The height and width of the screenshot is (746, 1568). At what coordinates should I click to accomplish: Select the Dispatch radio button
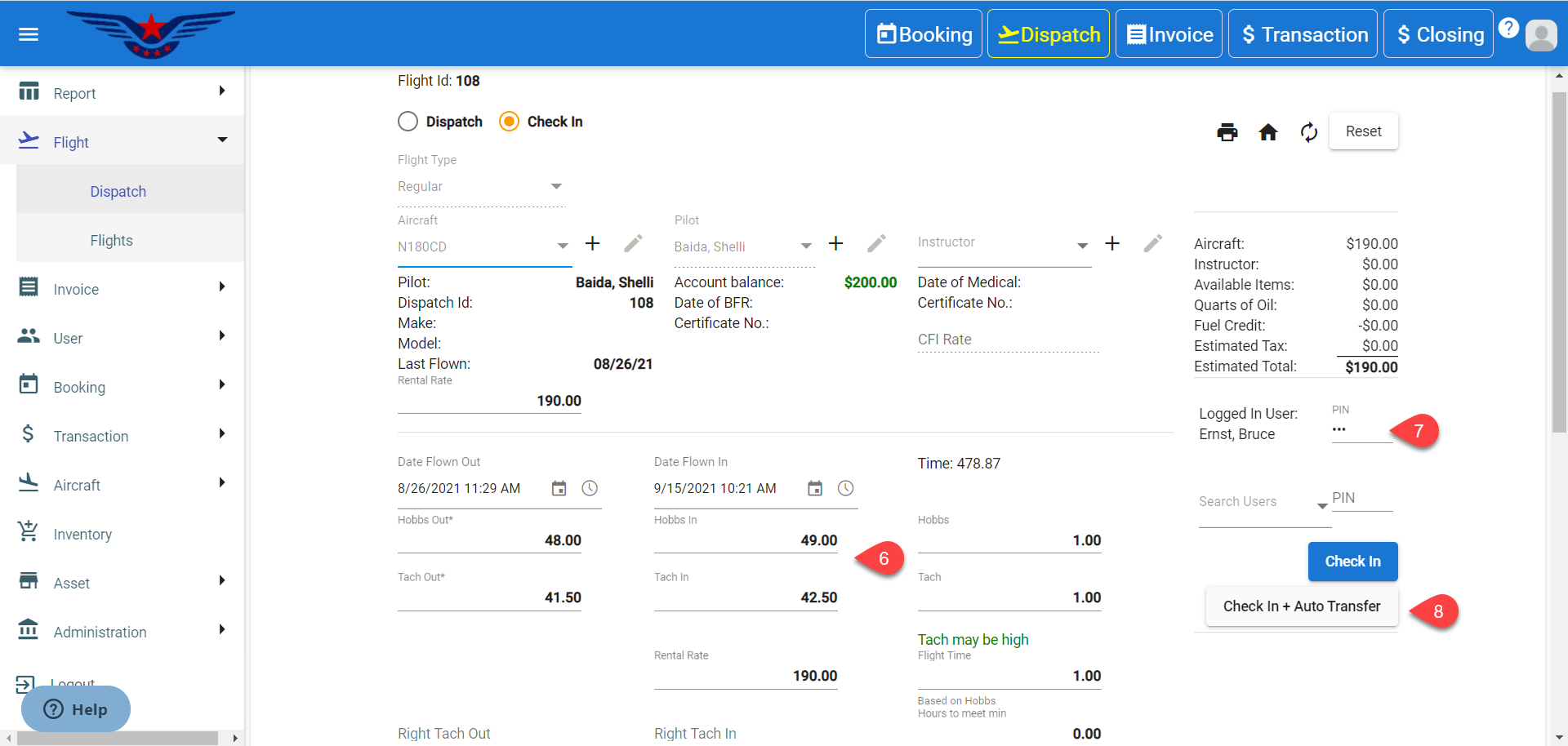pos(408,122)
